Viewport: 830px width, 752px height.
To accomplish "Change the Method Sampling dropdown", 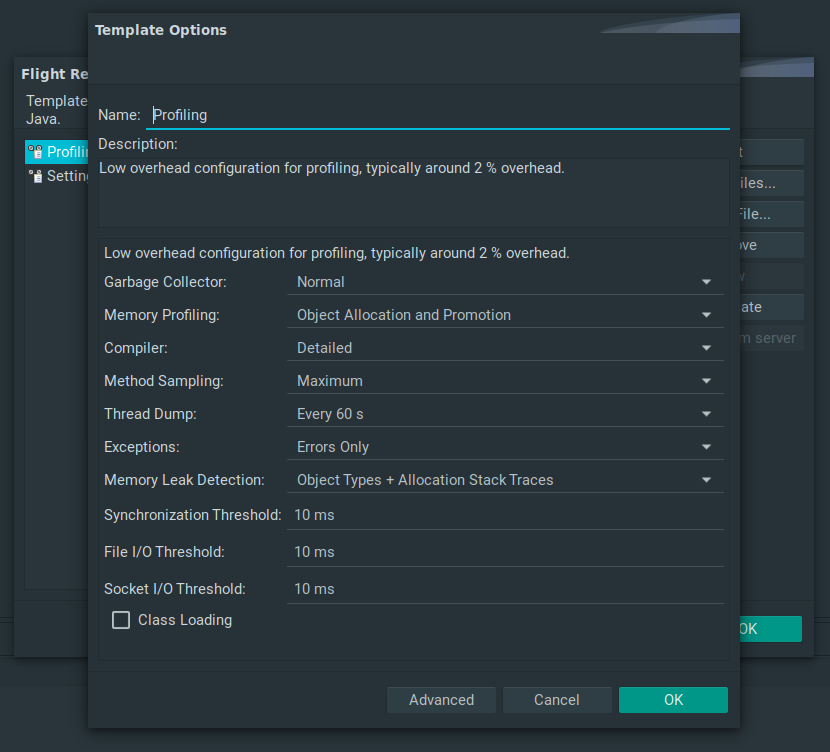I will (x=506, y=381).
